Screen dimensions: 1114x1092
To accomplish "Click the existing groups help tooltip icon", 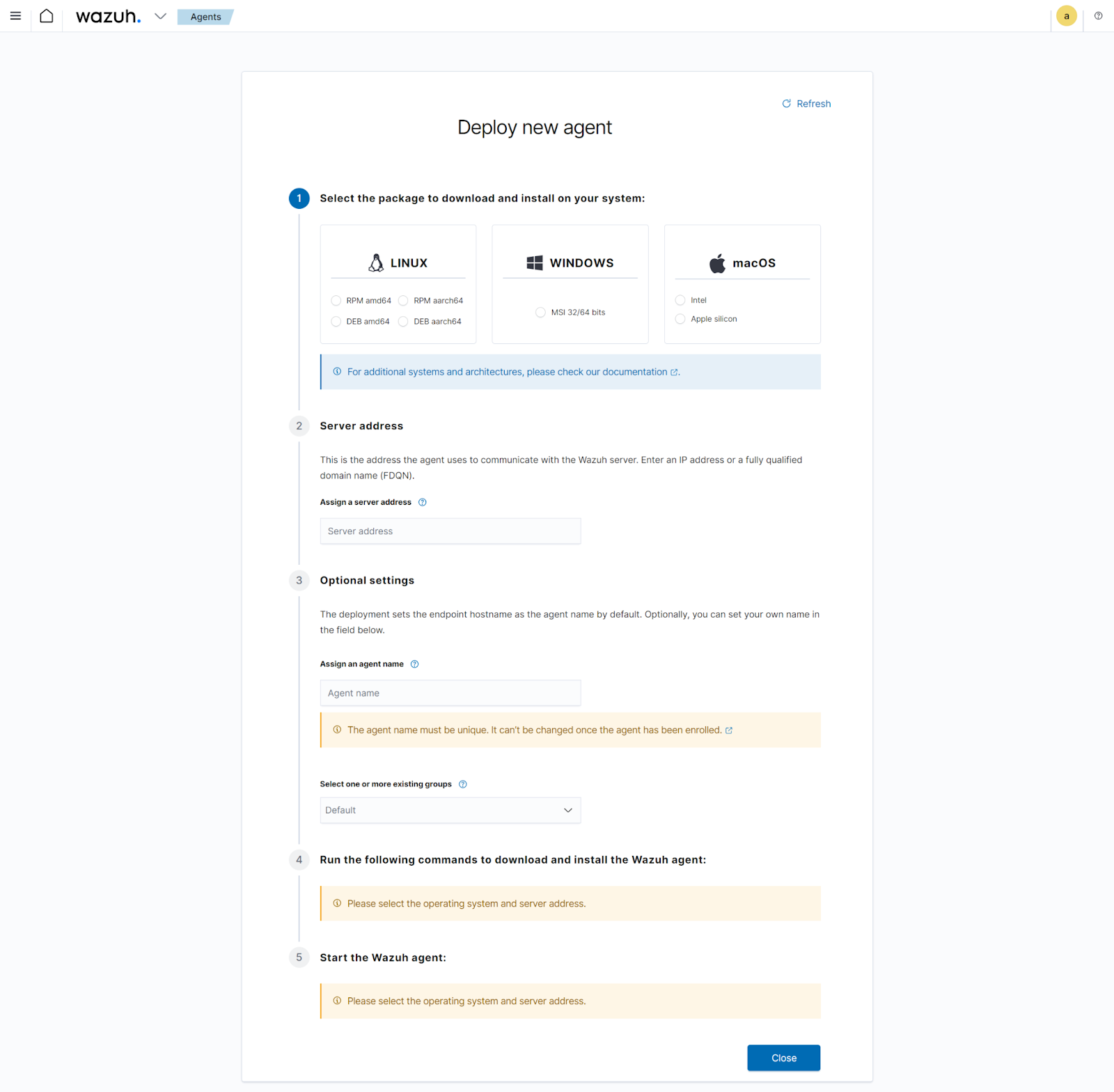I will click(462, 784).
